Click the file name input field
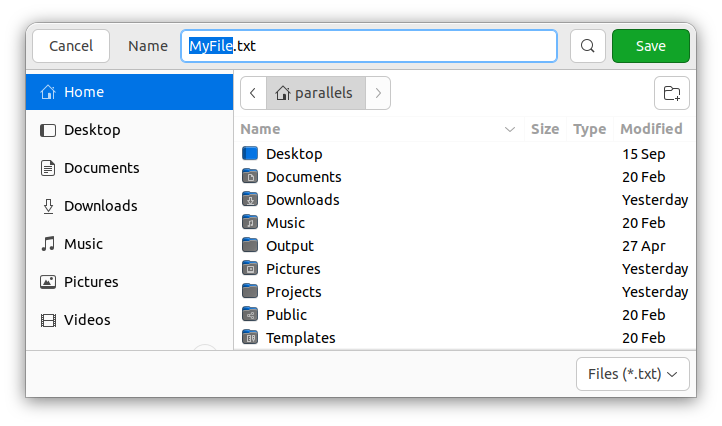 400,46
